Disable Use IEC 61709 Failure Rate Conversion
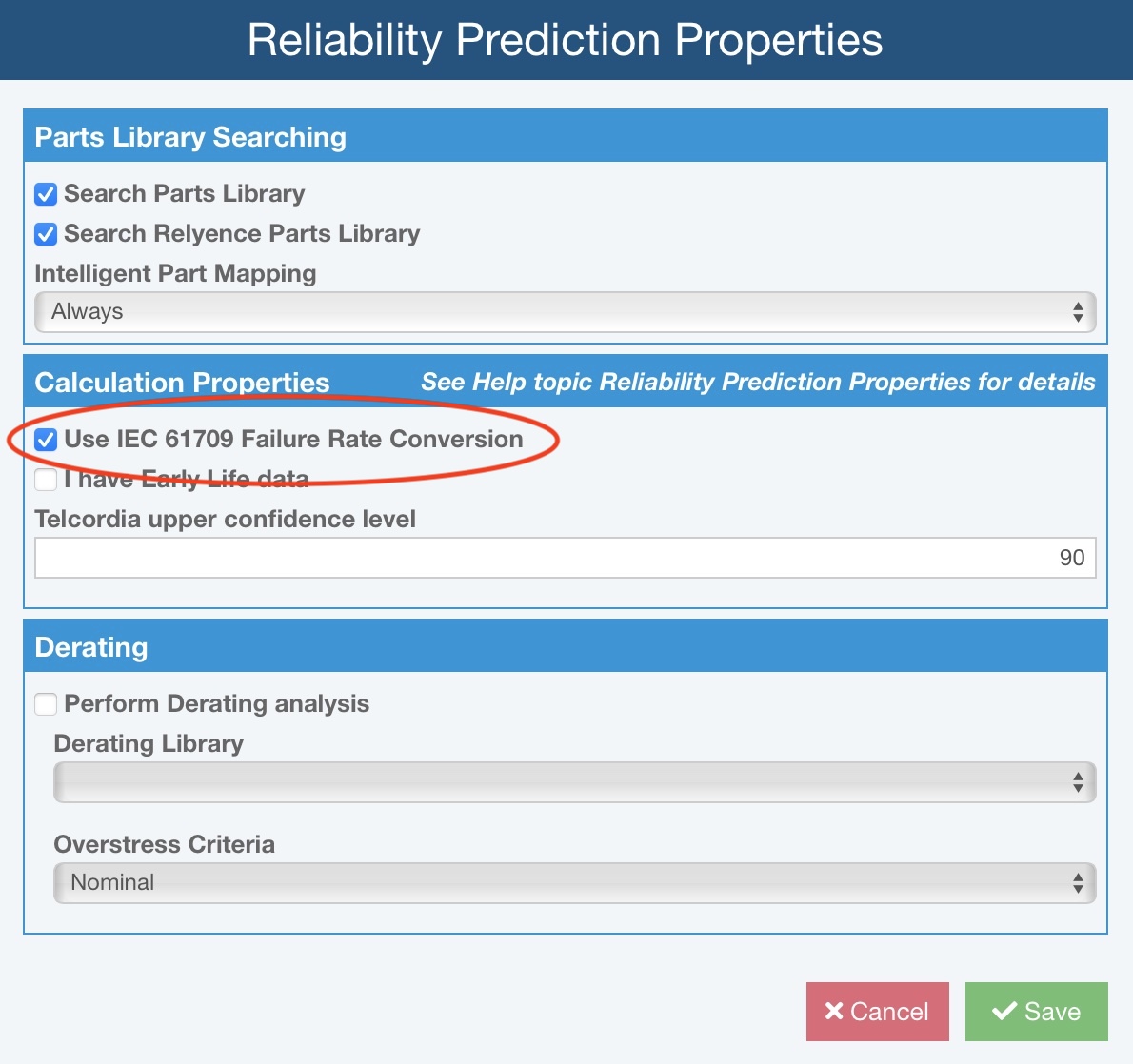1133x1064 pixels. pos(45,440)
